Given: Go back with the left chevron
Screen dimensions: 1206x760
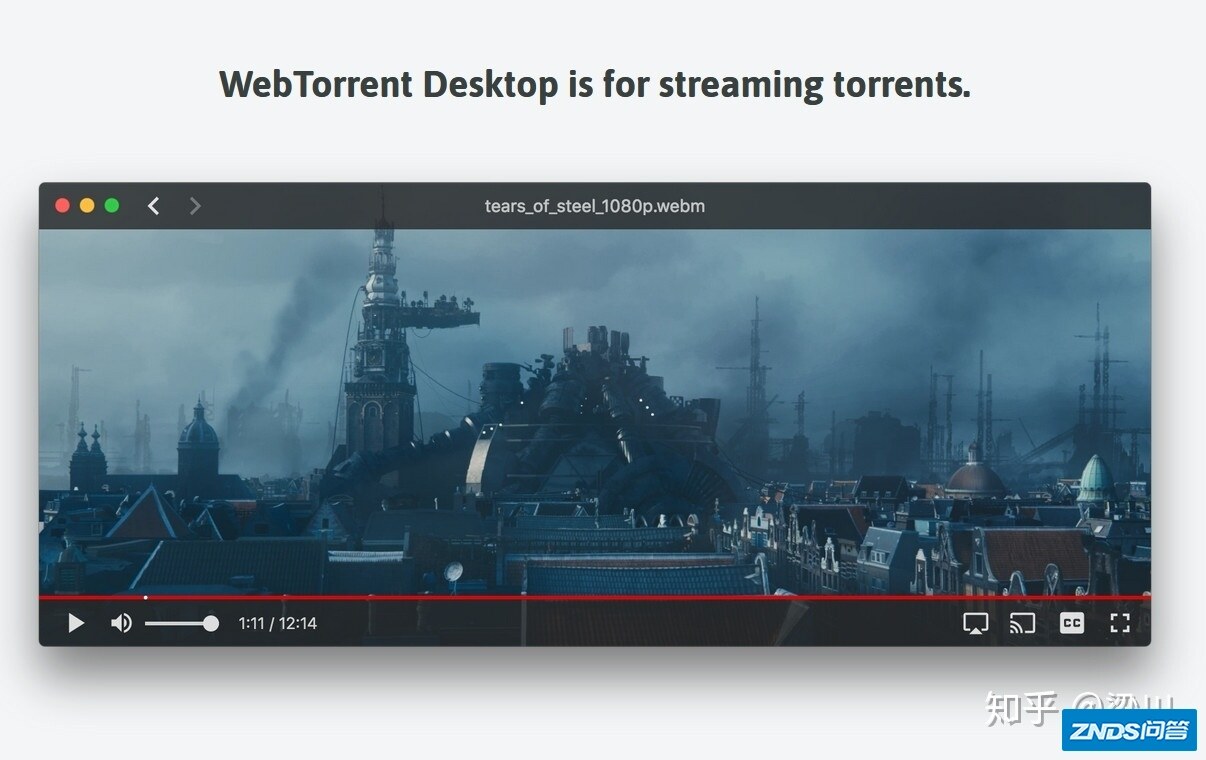Looking at the screenshot, I should tap(153, 206).
